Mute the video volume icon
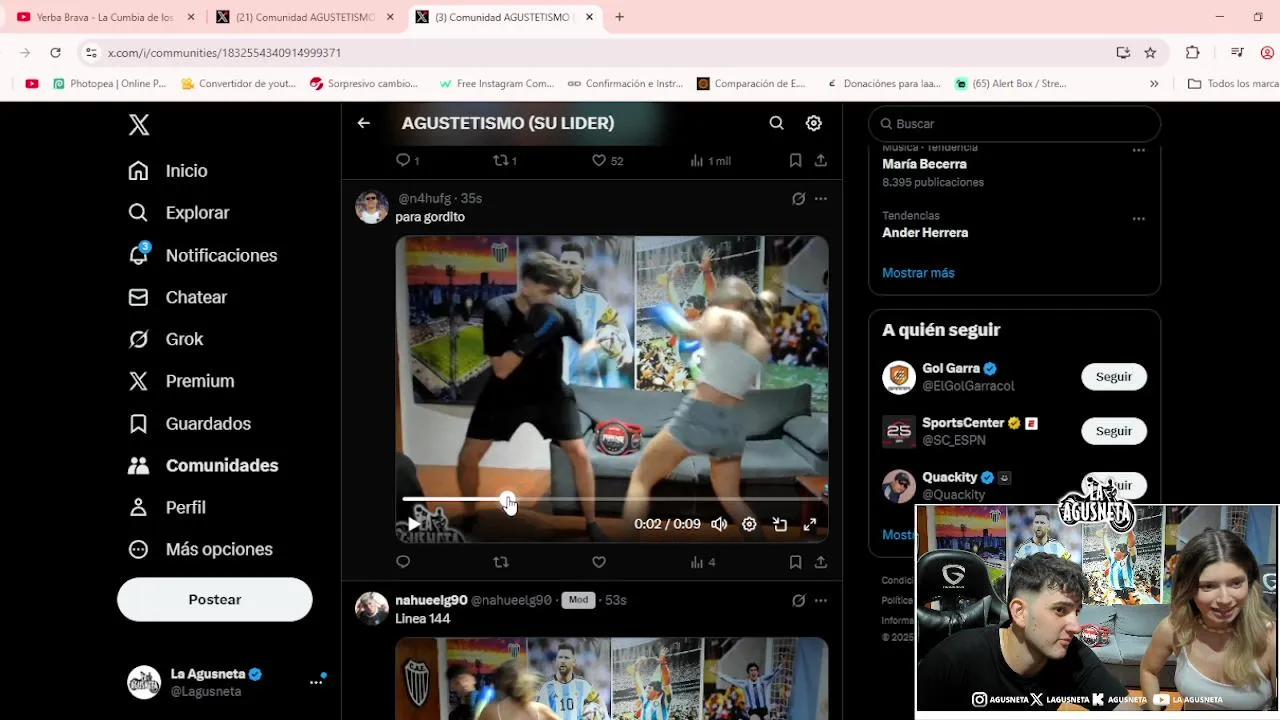 pos(719,524)
